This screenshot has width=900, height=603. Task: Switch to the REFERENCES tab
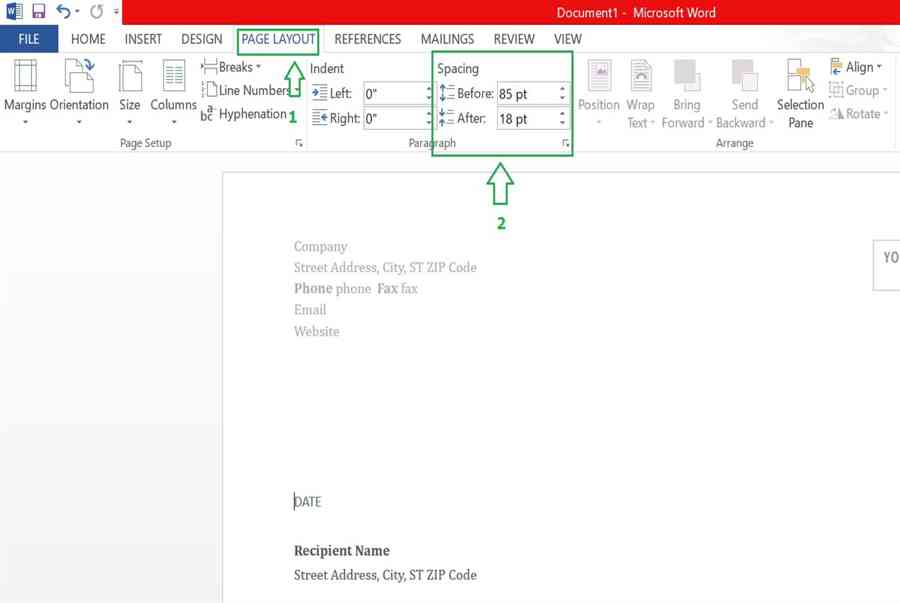pyautogui.click(x=367, y=39)
